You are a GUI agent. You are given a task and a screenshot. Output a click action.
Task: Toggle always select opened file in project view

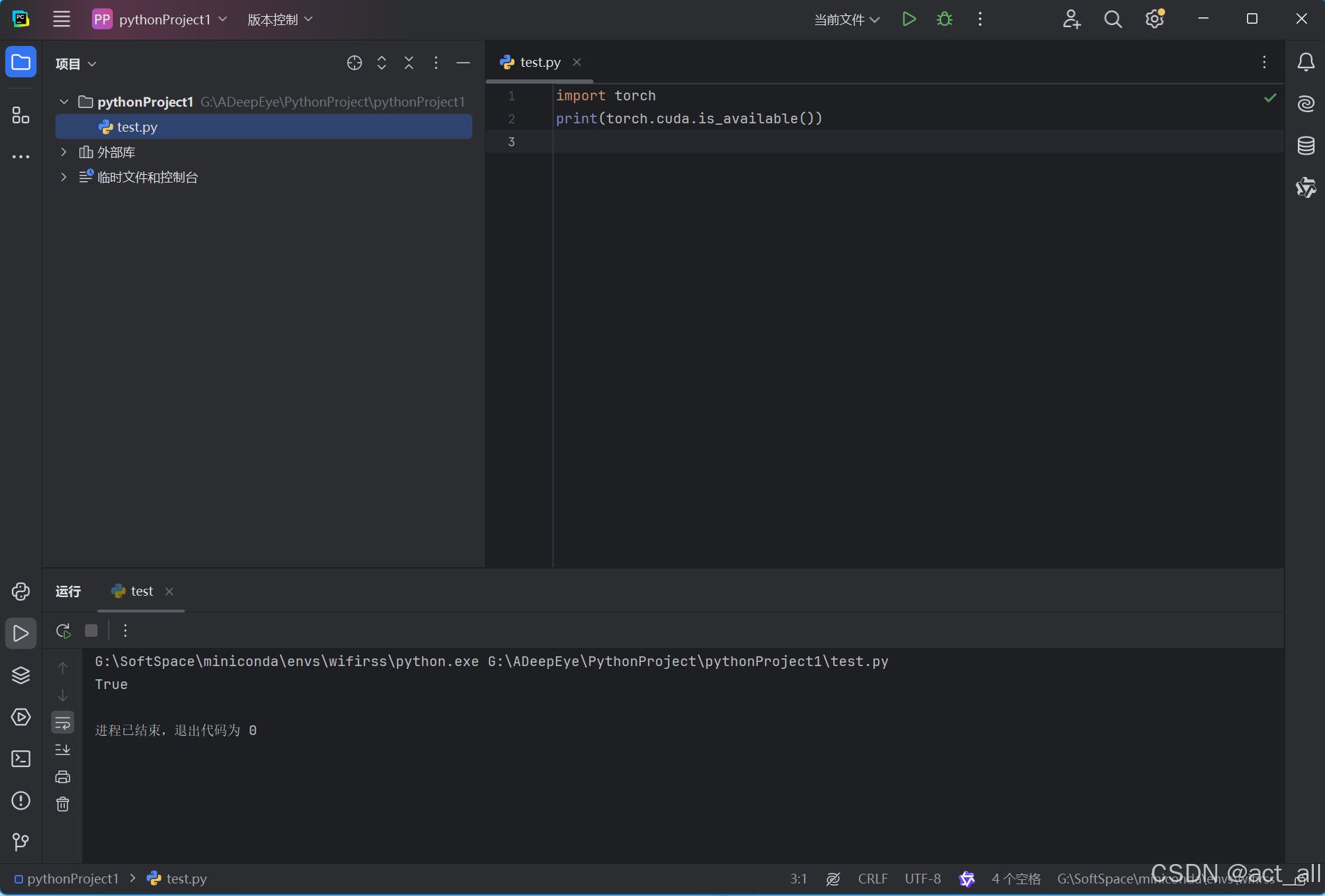pyautogui.click(x=354, y=63)
